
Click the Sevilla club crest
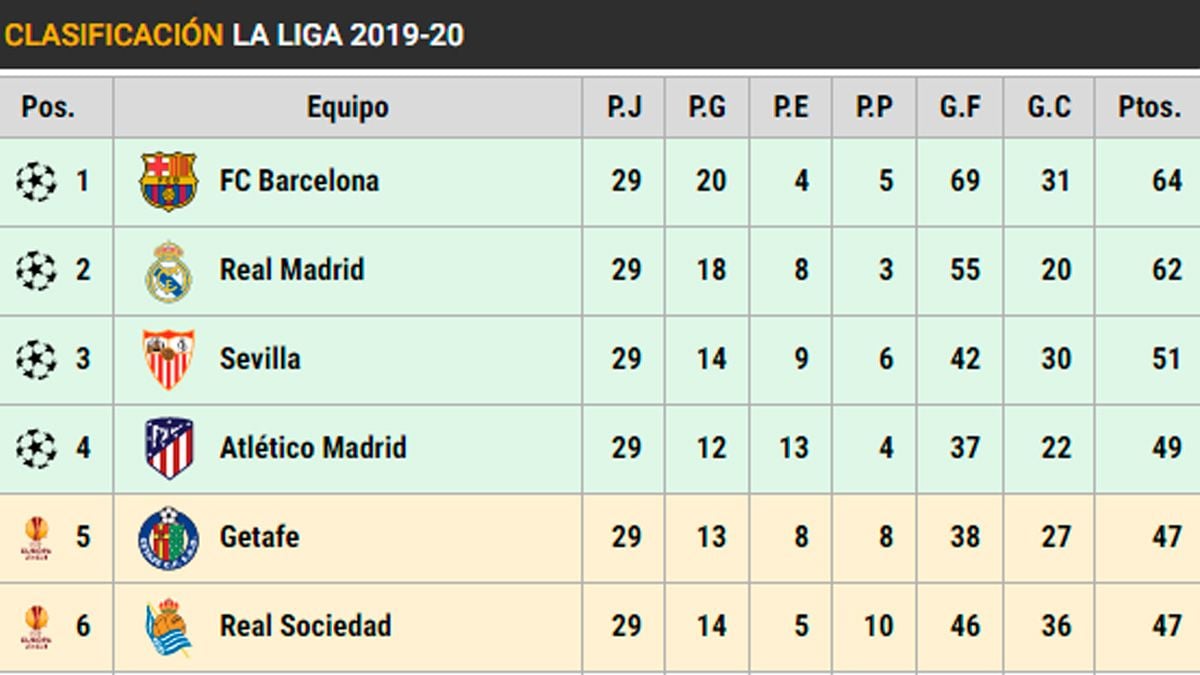(168, 359)
